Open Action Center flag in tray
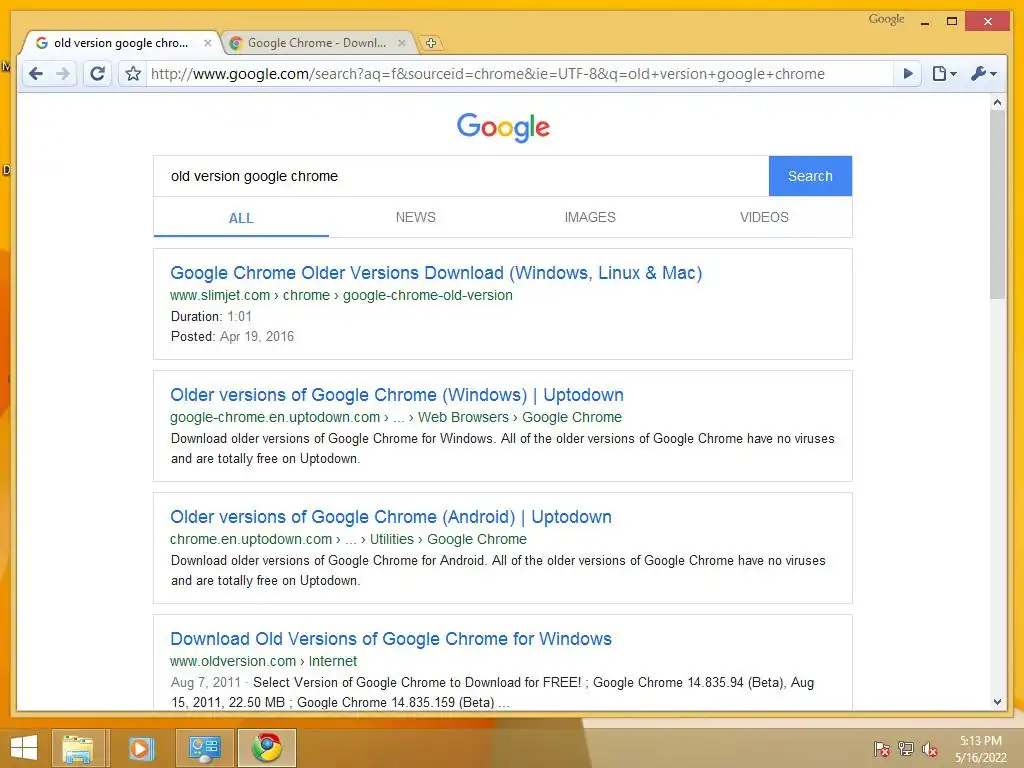Image resolution: width=1024 pixels, height=768 pixels. pos(882,749)
